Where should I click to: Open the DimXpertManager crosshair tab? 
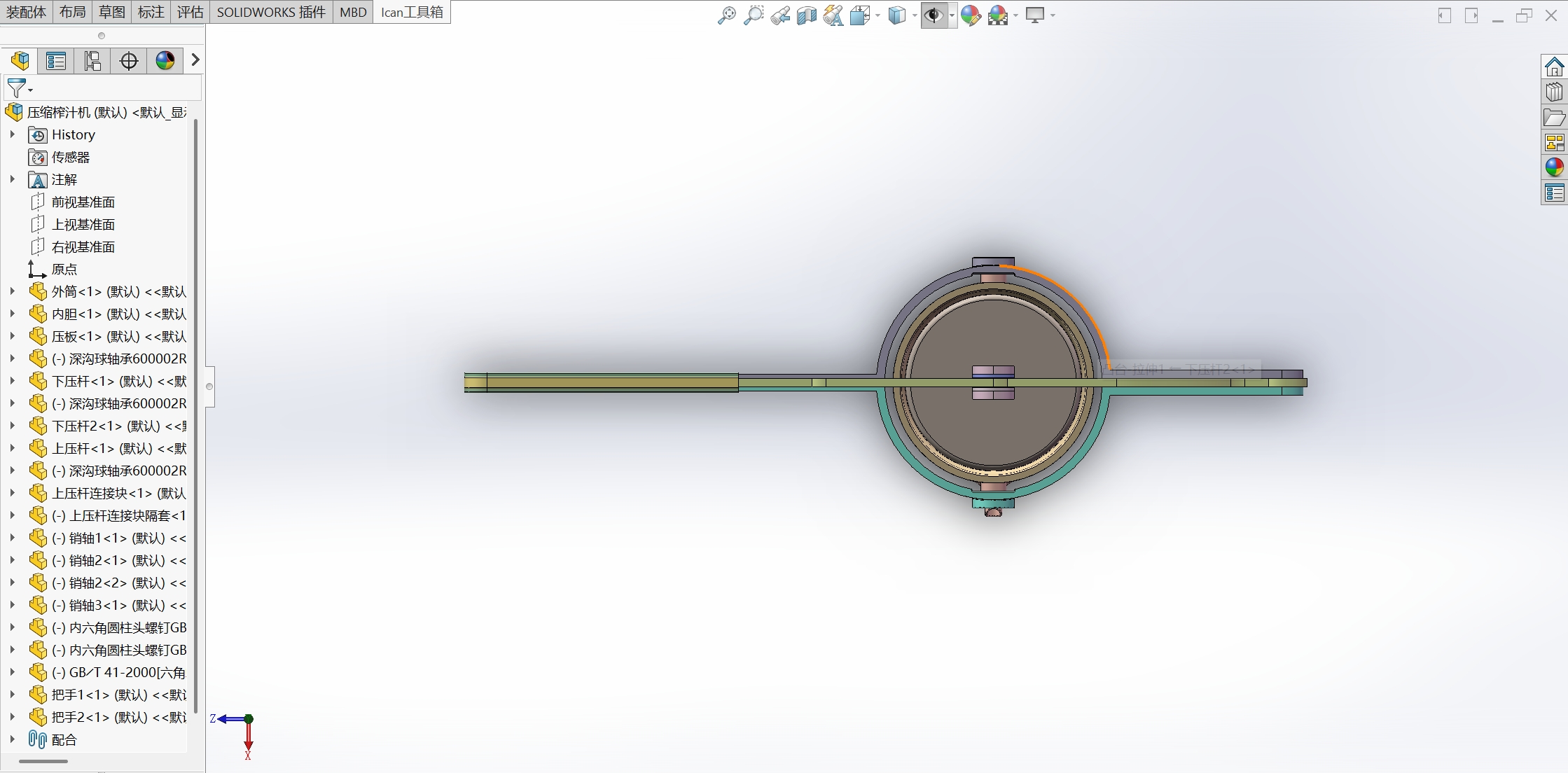(x=129, y=61)
